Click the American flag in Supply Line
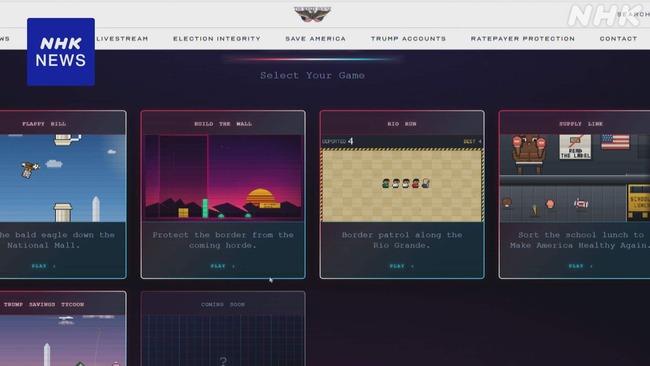Screen dimensions: 650x366 click(615, 141)
